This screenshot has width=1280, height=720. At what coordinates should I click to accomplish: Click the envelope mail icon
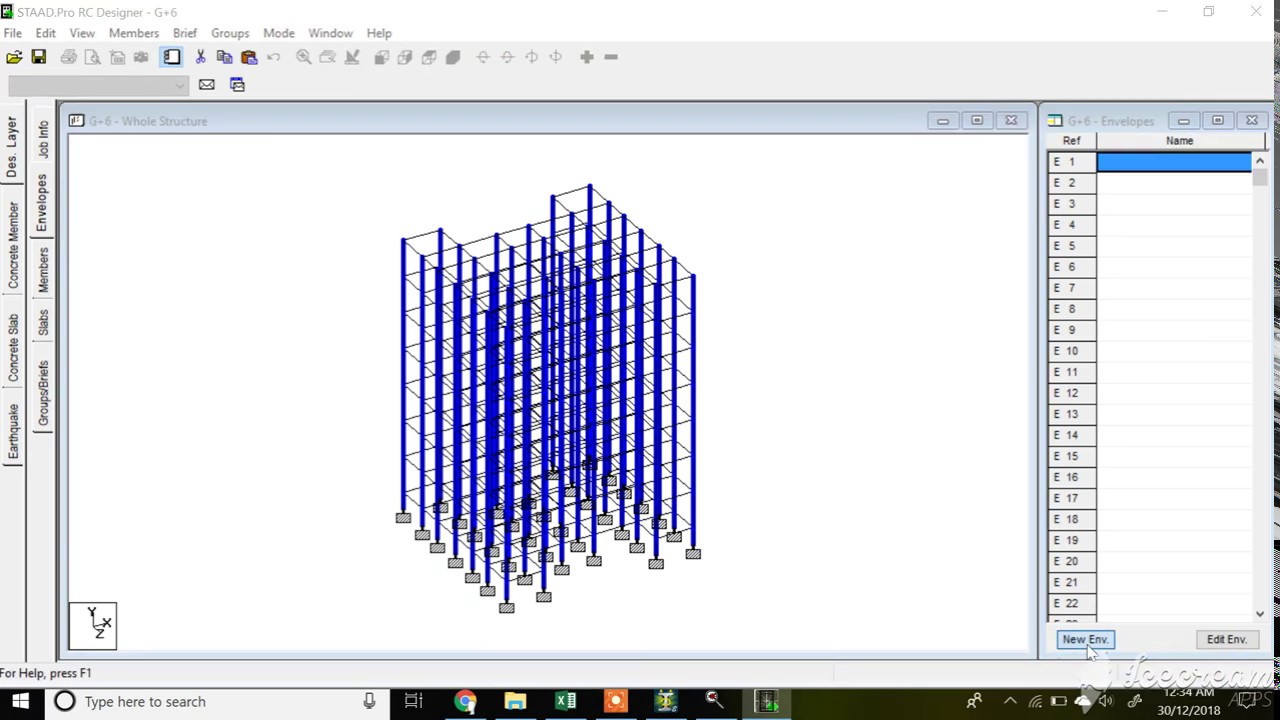pyautogui.click(x=207, y=85)
